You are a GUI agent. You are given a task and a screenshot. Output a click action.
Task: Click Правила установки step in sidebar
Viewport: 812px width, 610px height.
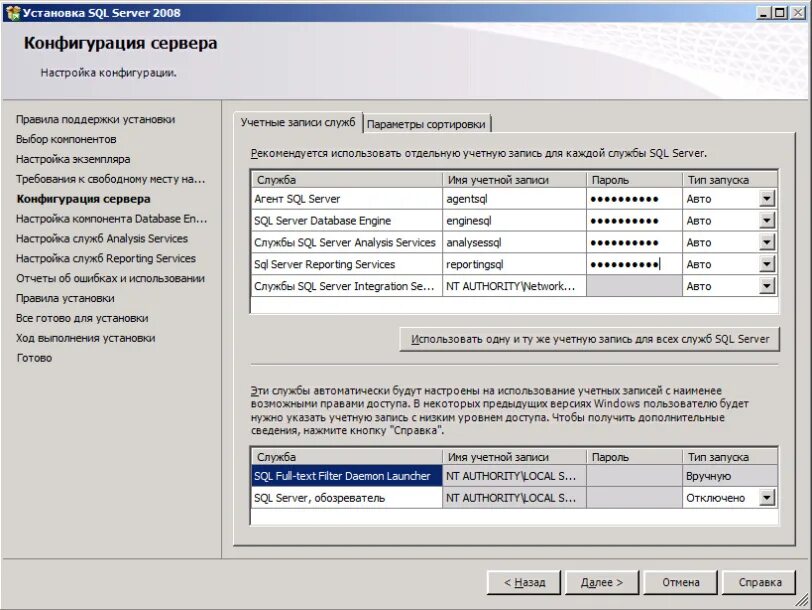tap(65, 298)
